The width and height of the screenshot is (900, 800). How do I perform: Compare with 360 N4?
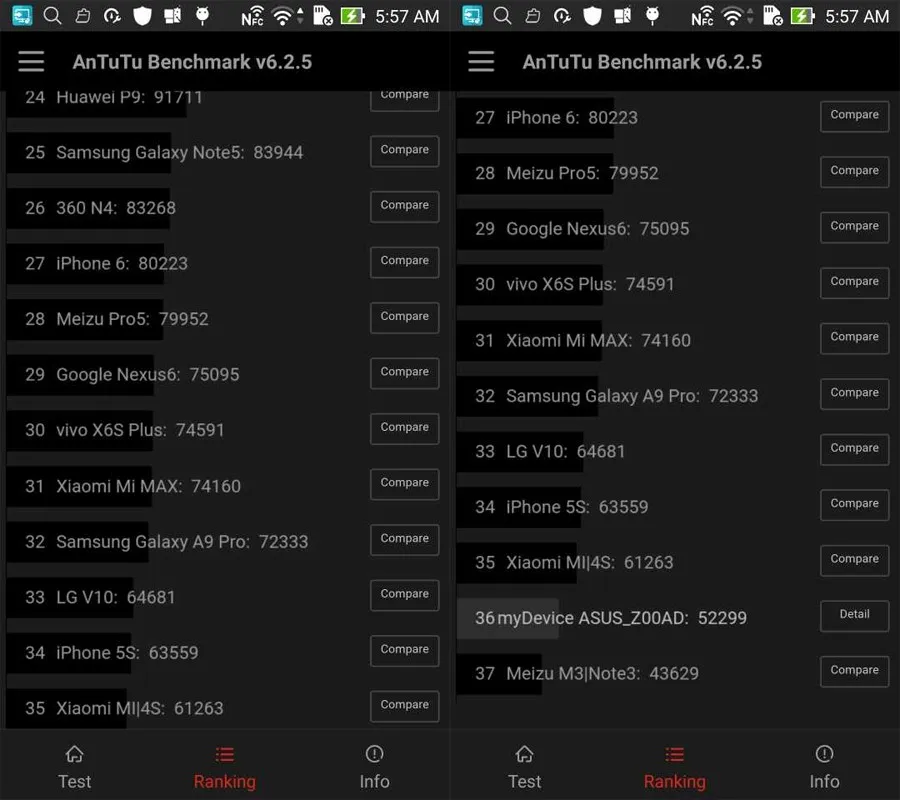(x=405, y=207)
